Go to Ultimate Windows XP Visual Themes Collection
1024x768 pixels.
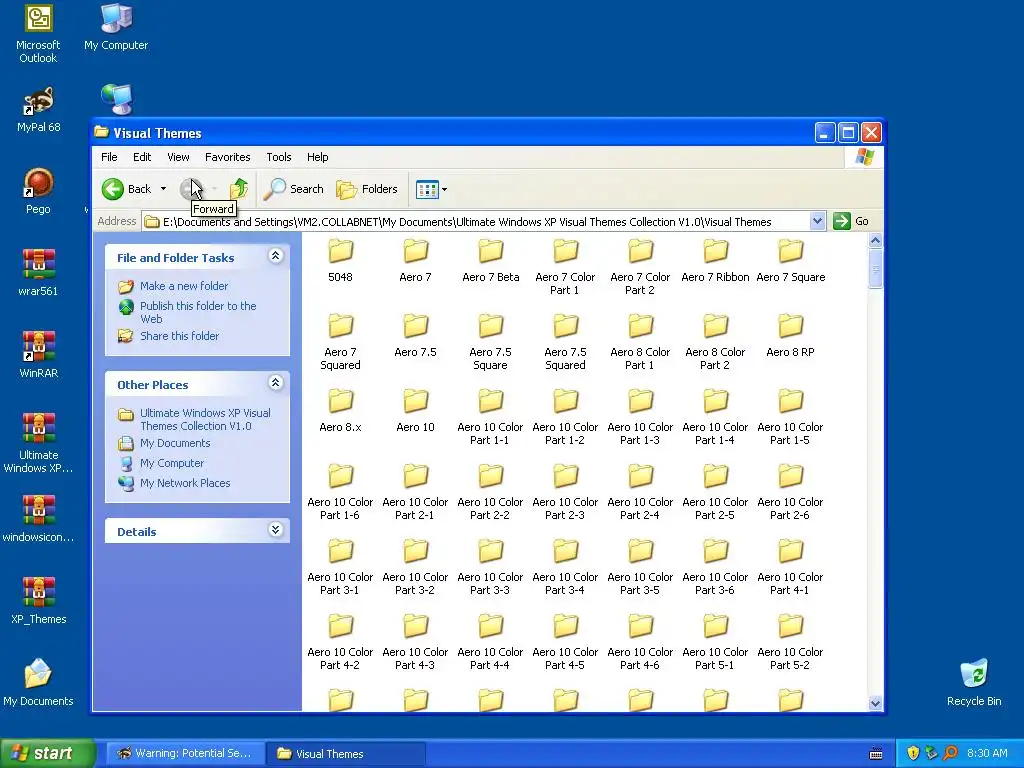(x=205, y=419)
